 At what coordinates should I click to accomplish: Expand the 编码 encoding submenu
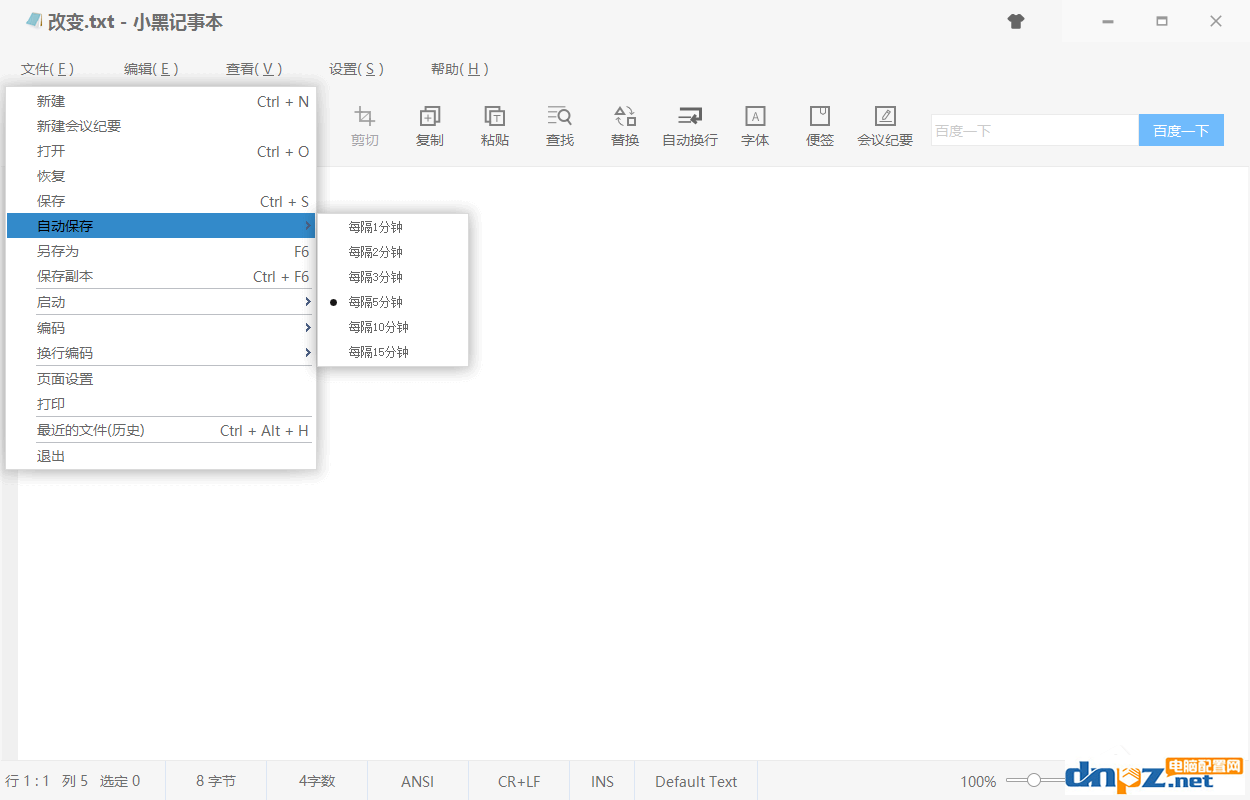tap(160, 328)
